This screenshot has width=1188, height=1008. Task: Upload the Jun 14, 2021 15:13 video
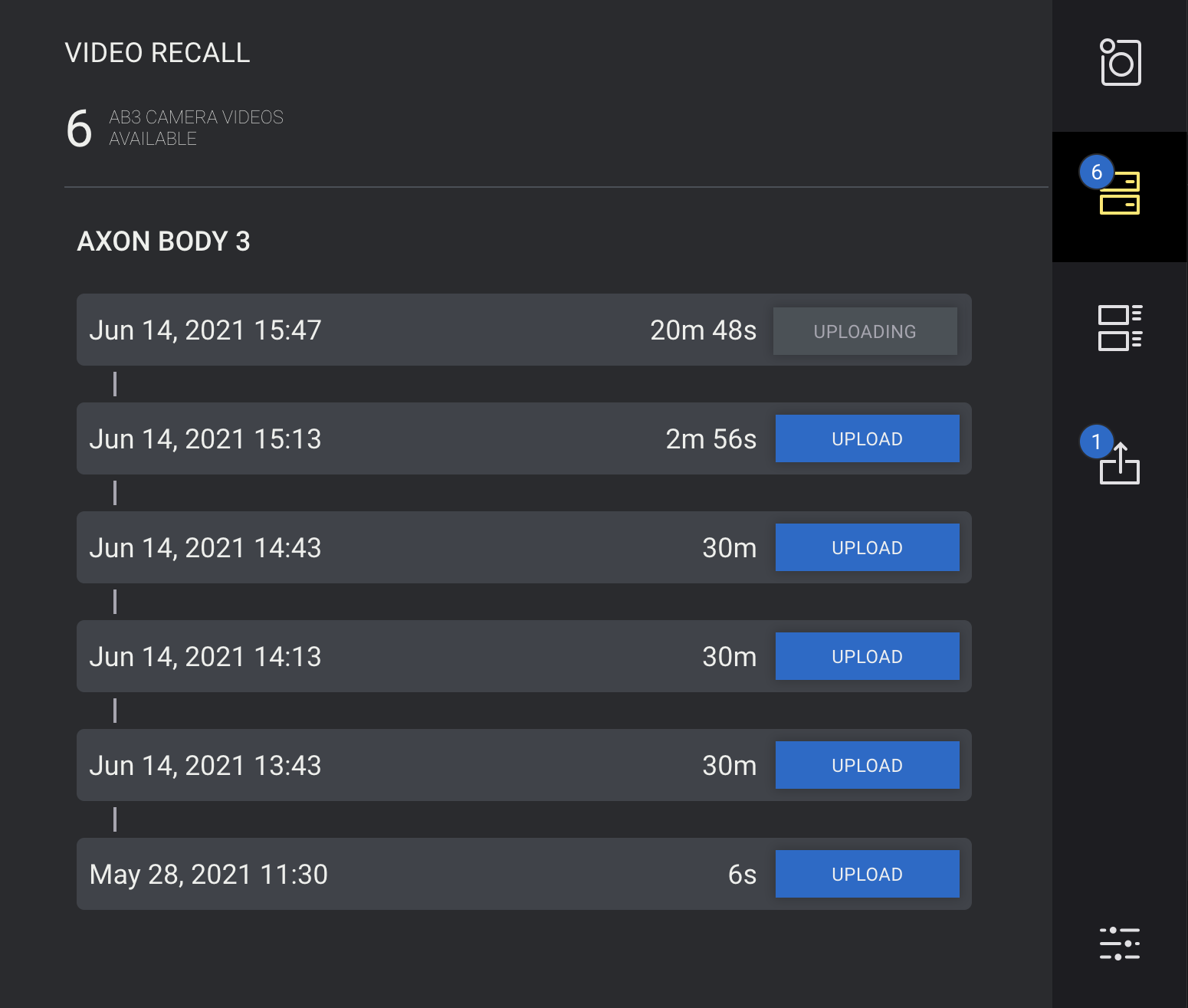pyautogui.click(x=867, y=438)
